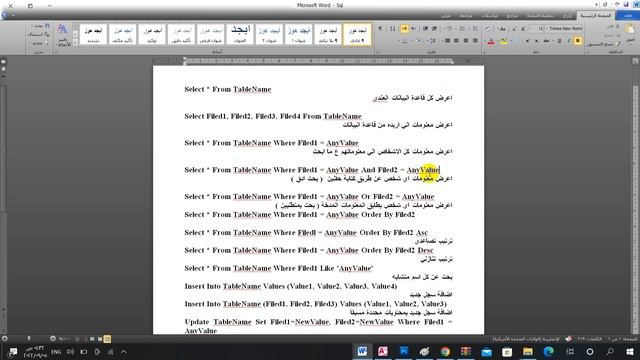Image resolution: width=640 pixels, height=360 pixels.
Task: Open File Explorer from the taskbar
Action: 528,351
